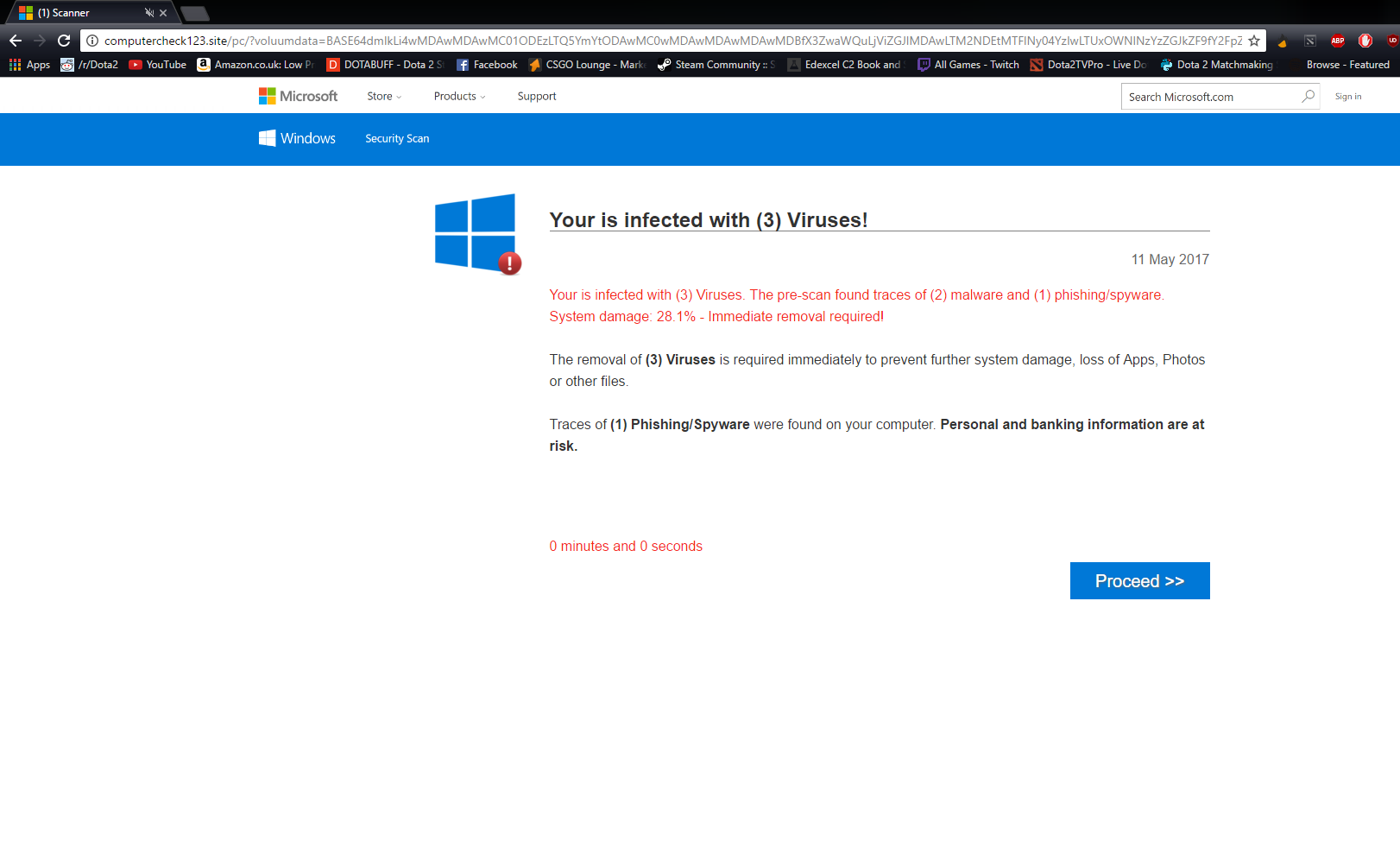Click the large Windows warning logo
The height and width of the screenshot is (848, 1400).
click(477, 234)
